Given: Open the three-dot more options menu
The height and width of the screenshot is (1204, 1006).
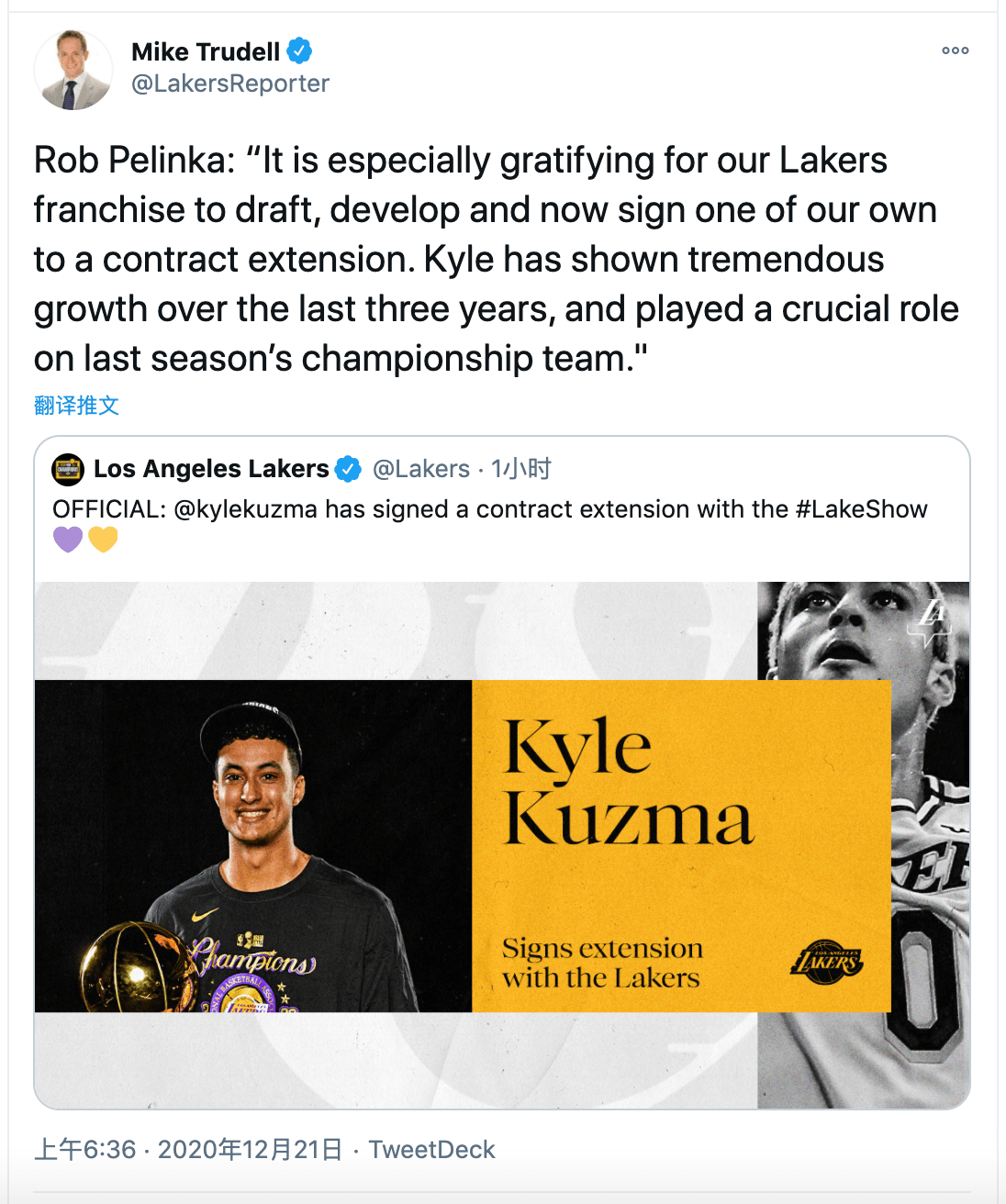Looking at the screenshot, I should [956, 50].
